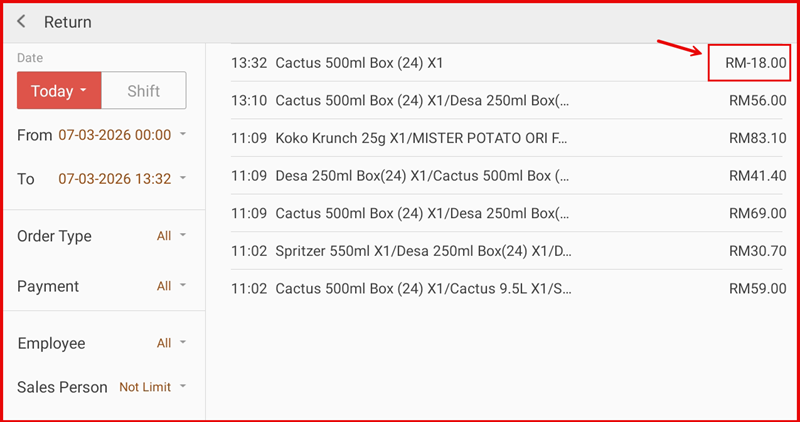Select the Koko Krunch 25g order
This screenshot has width=800, height=422.
(420, 137)
